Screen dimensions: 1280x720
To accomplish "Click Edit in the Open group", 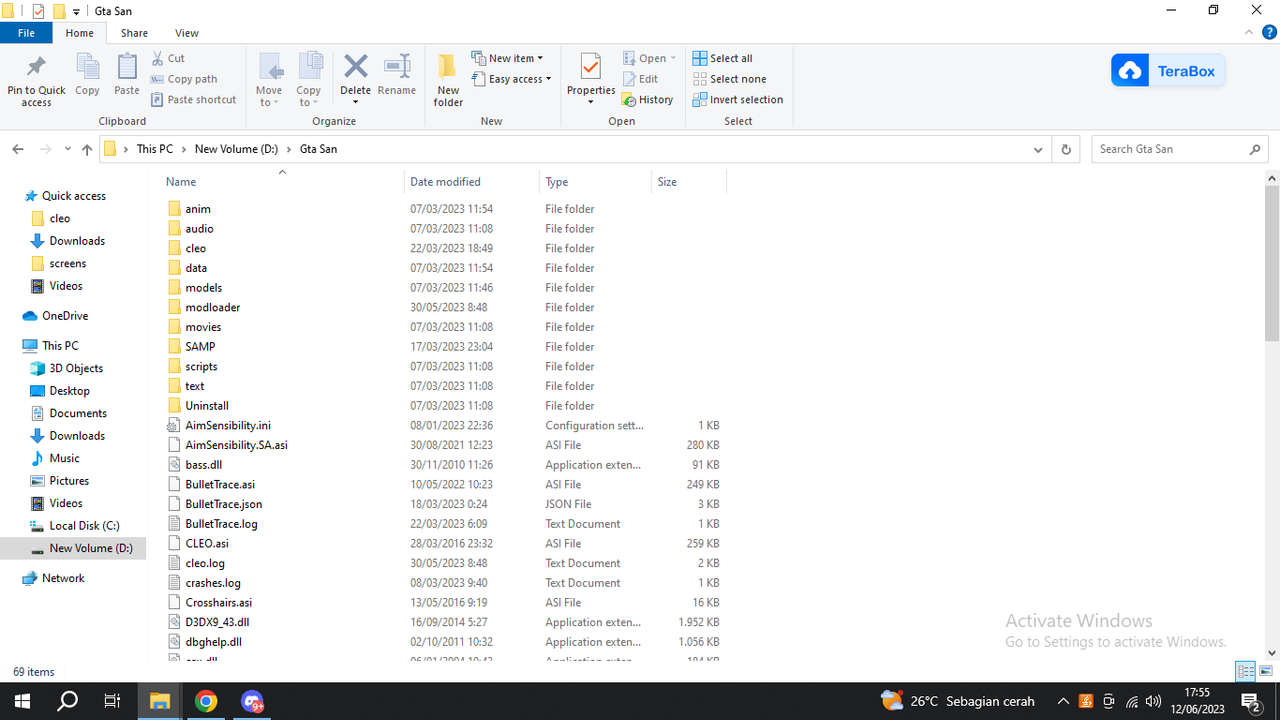I will (x=640, y=79).
